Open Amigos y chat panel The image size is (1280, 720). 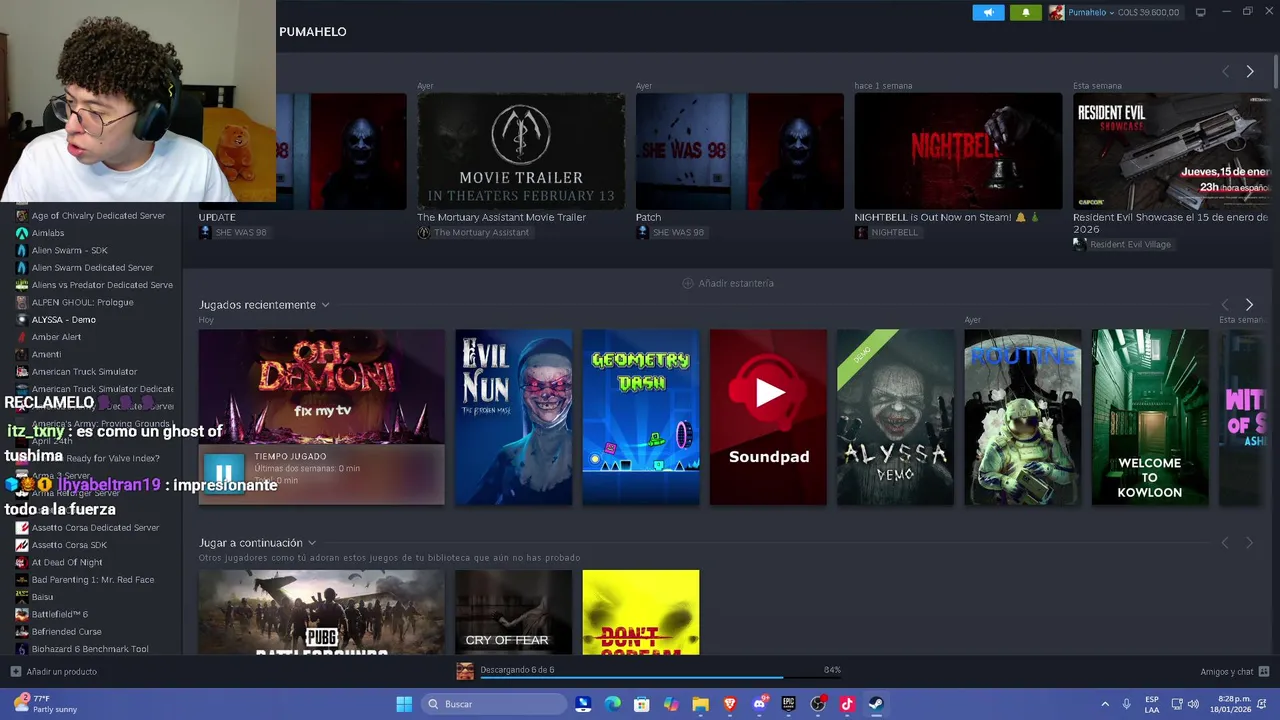[1234, 672]
